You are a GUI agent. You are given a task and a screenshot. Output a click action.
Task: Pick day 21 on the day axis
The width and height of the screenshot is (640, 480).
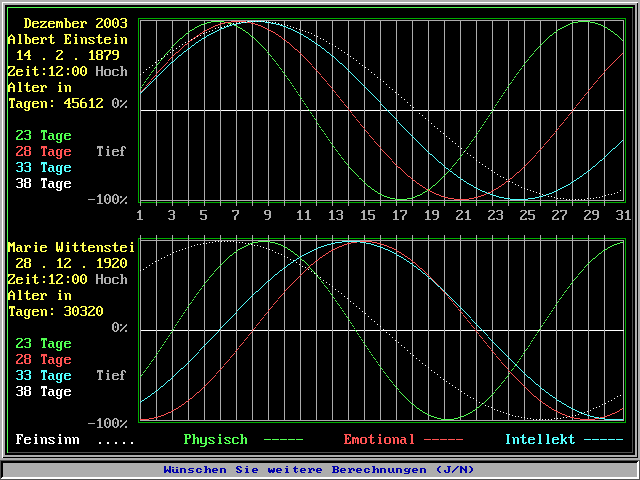point(462,215)
